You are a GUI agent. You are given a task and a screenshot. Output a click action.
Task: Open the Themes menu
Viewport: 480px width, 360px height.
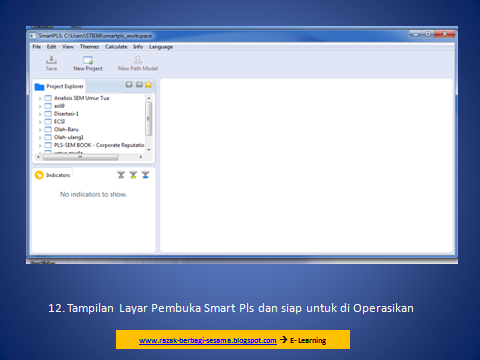click(x=89, y=47)
